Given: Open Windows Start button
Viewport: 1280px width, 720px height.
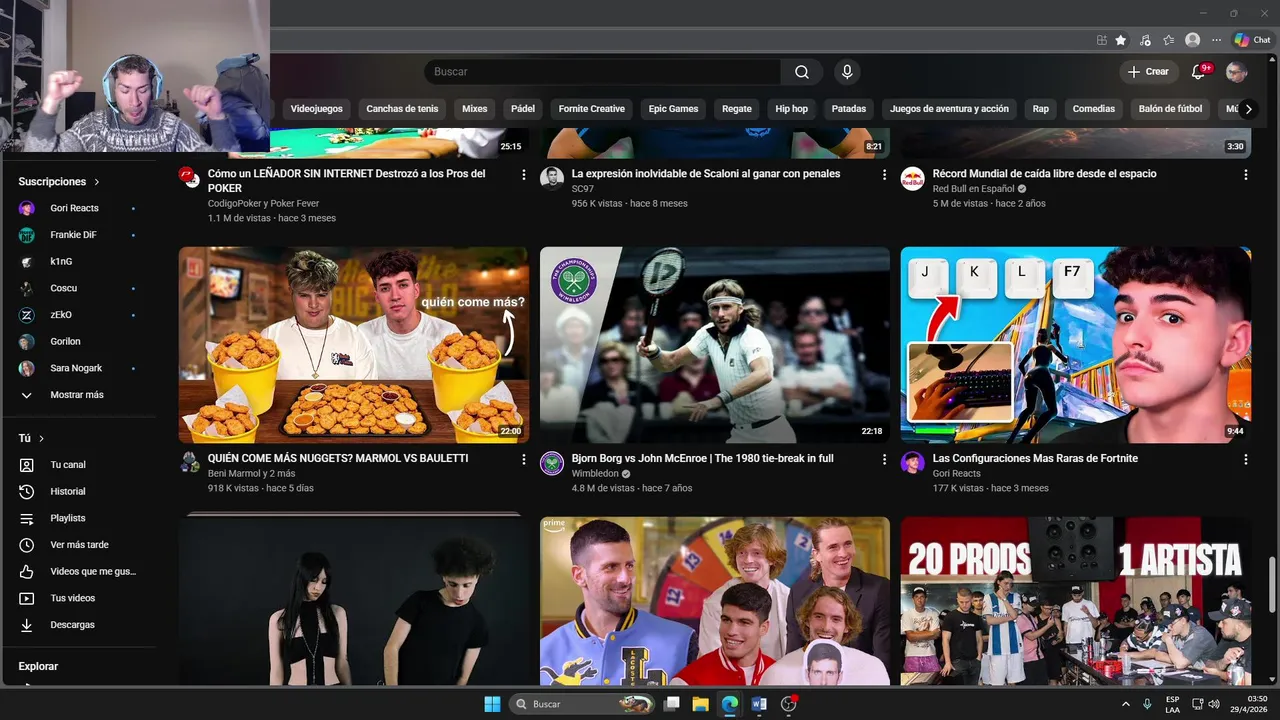Looking at the screenshot, I should [x=492, y=704].
